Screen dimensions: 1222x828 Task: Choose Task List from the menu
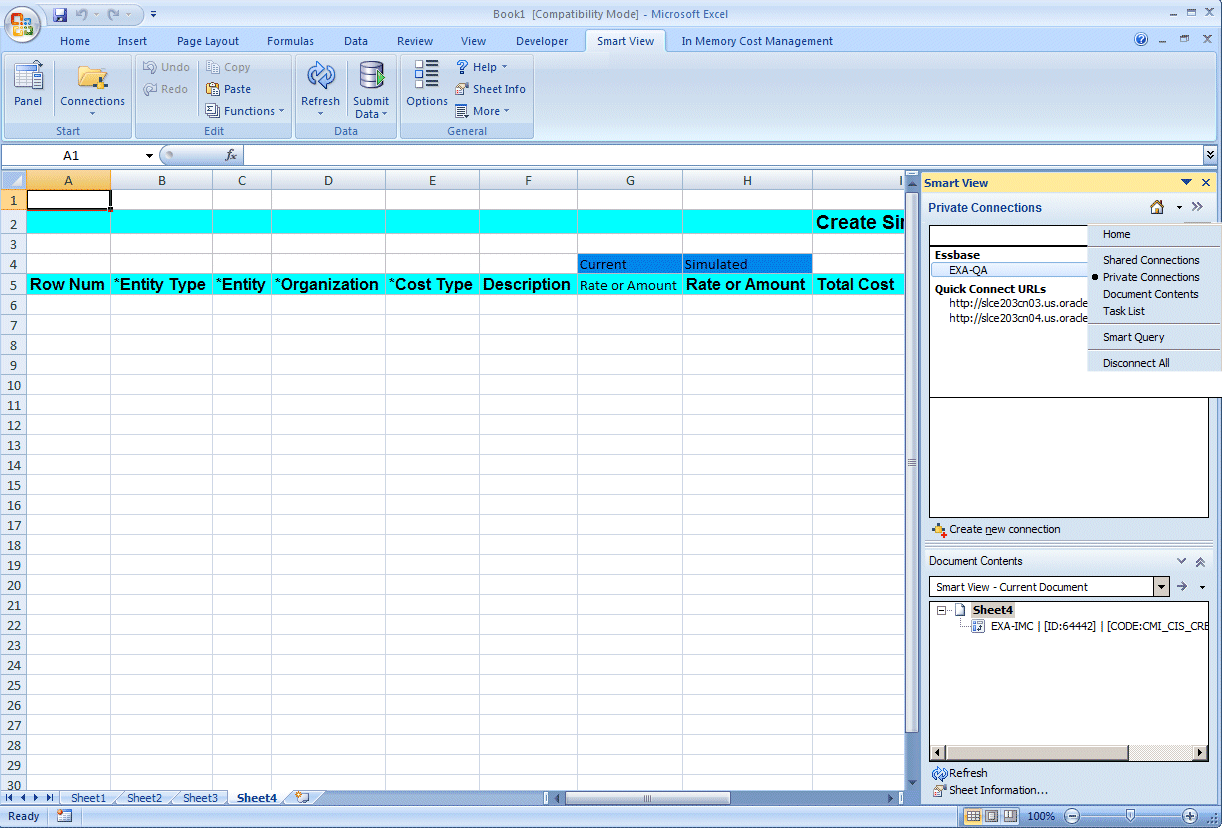[x=1124, y=311]
